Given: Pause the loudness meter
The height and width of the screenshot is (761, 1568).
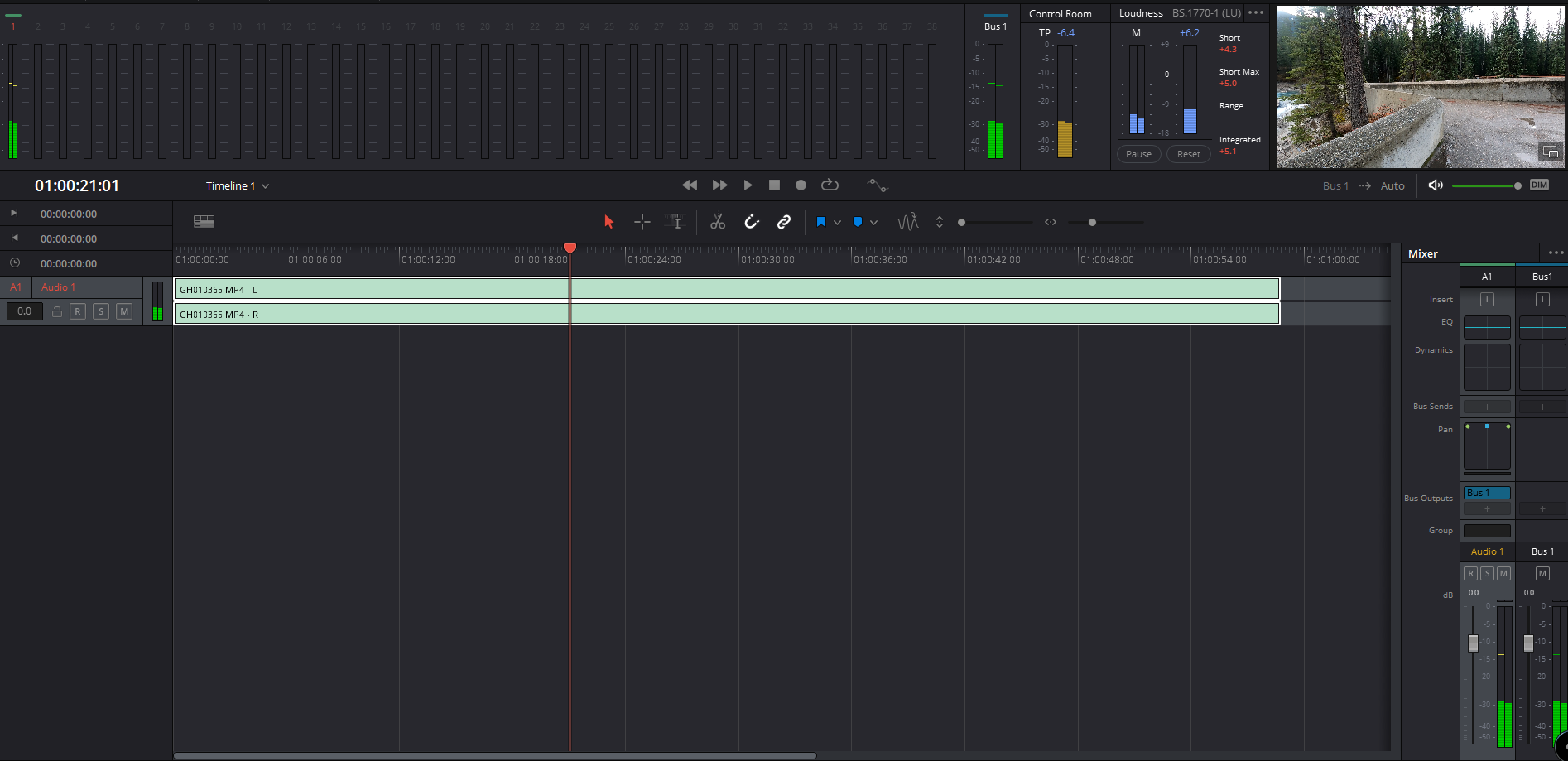Looking at the screenshot, I should click(1138, 154).
